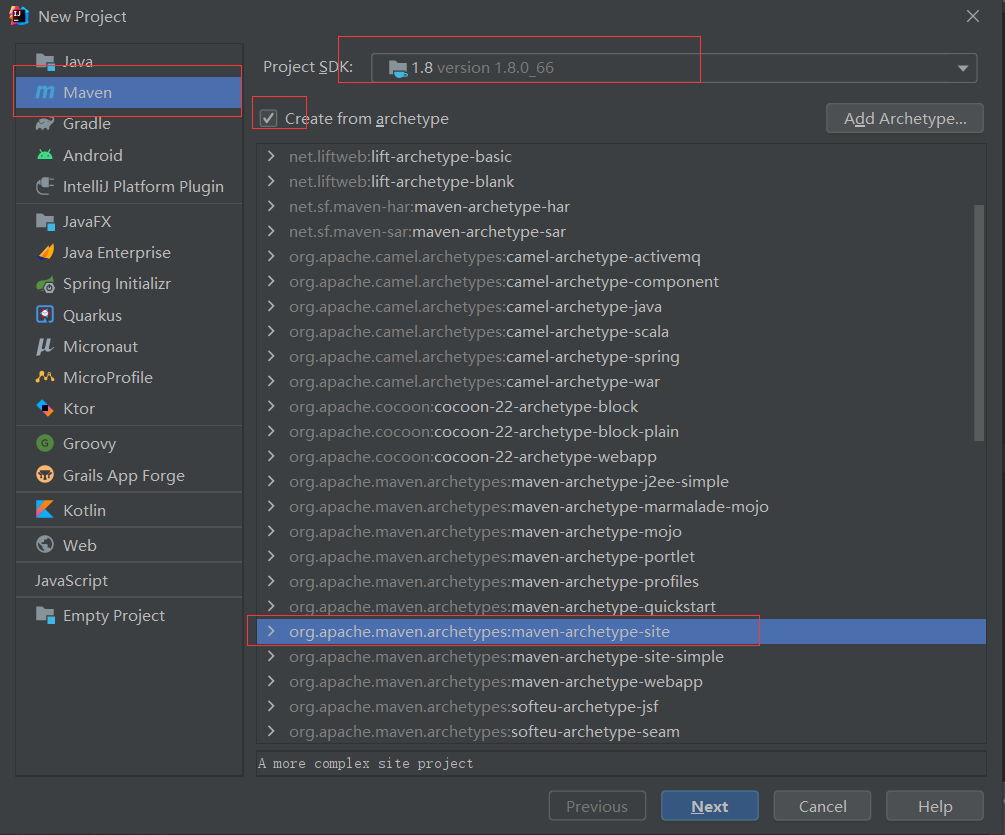Click the Maven 'm' icon
The image size is (1005, 835).
pyautogui.click(x=45, y=92)
